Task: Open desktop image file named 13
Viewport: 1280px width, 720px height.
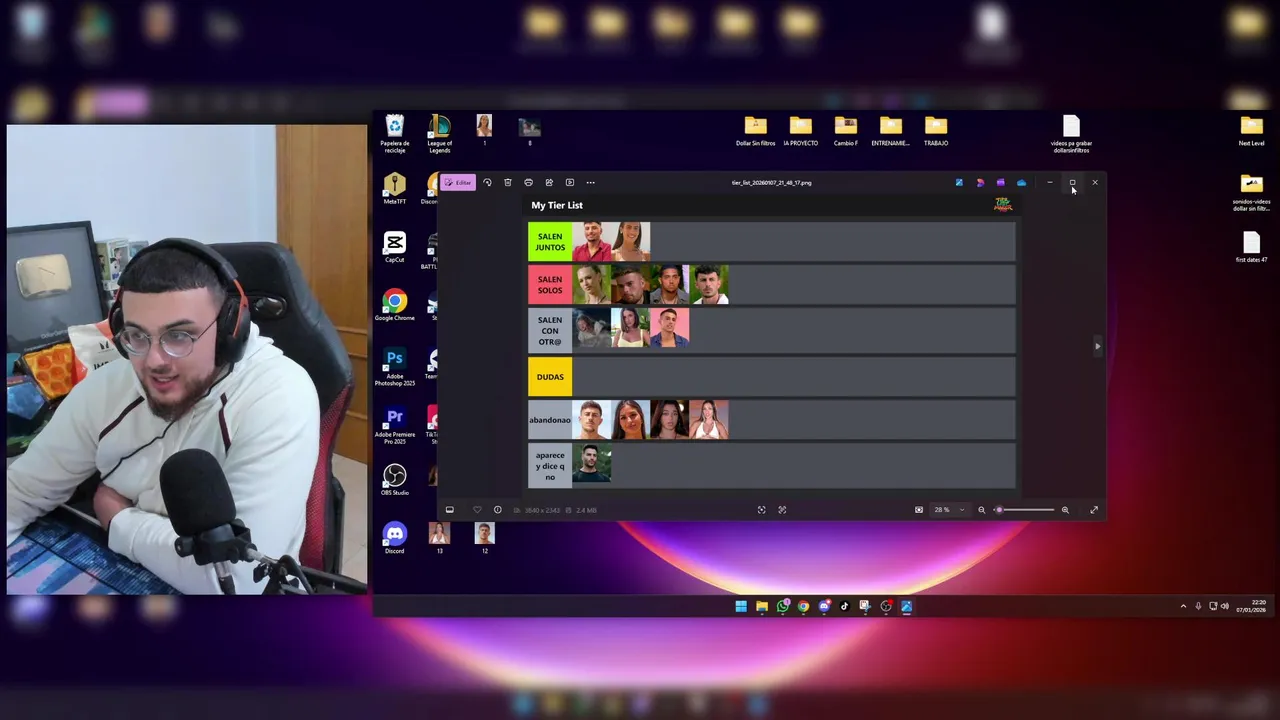Action: coord(439,538)
